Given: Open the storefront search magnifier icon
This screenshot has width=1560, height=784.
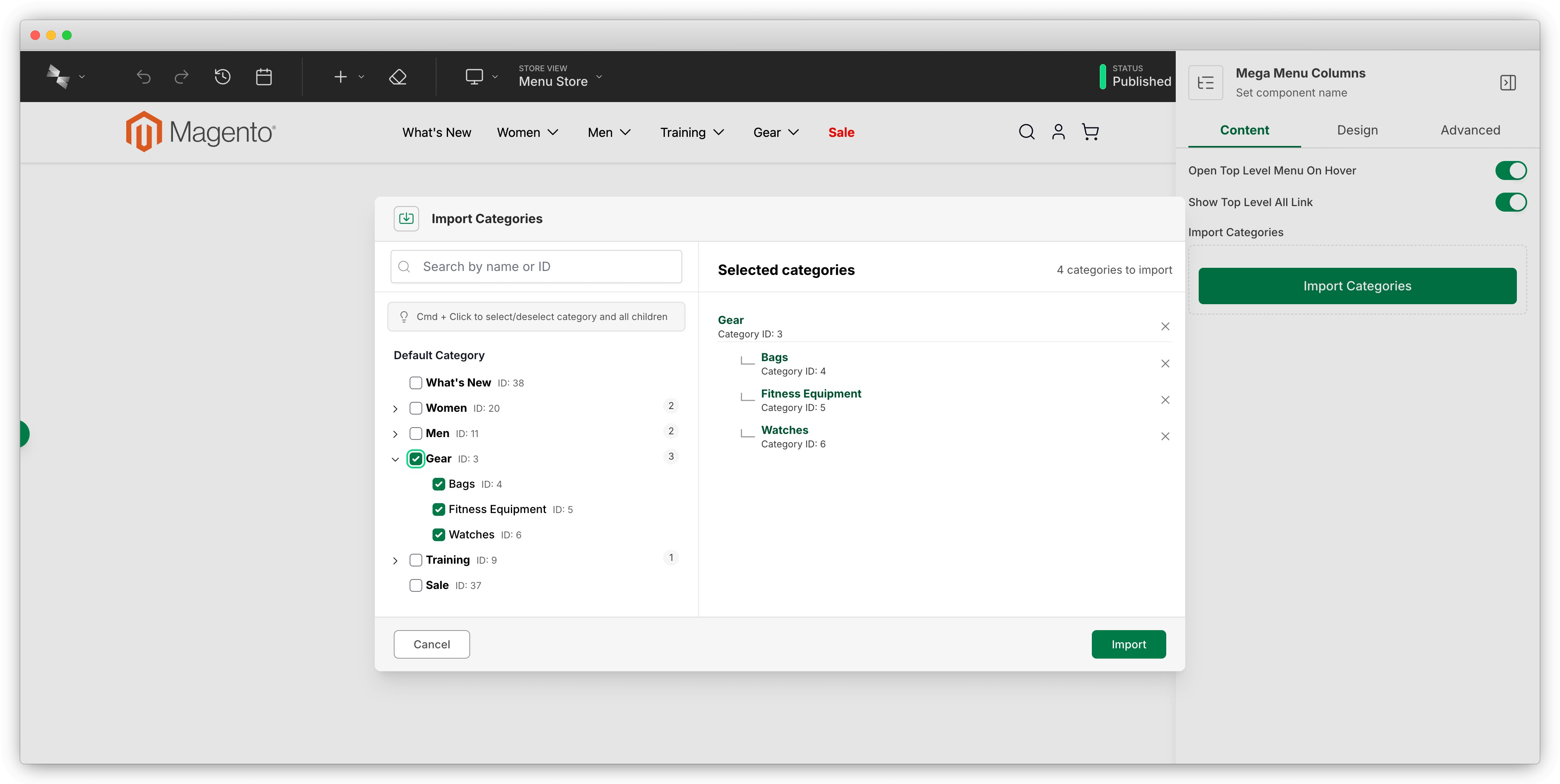Looking at the screenshot, I should tap(1027, 132).
